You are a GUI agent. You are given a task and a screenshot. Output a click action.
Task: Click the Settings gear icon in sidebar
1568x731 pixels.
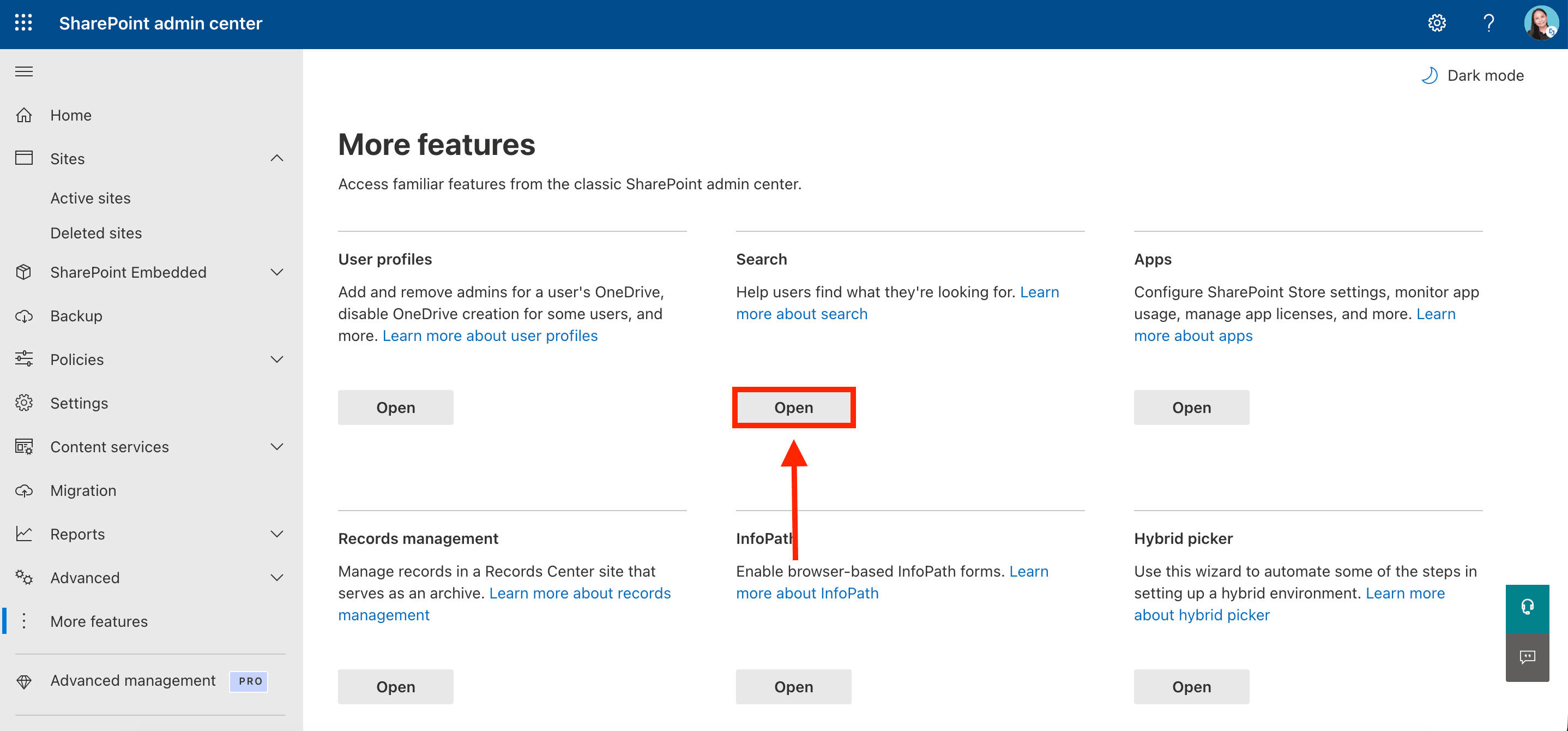(x=24, y=403)
